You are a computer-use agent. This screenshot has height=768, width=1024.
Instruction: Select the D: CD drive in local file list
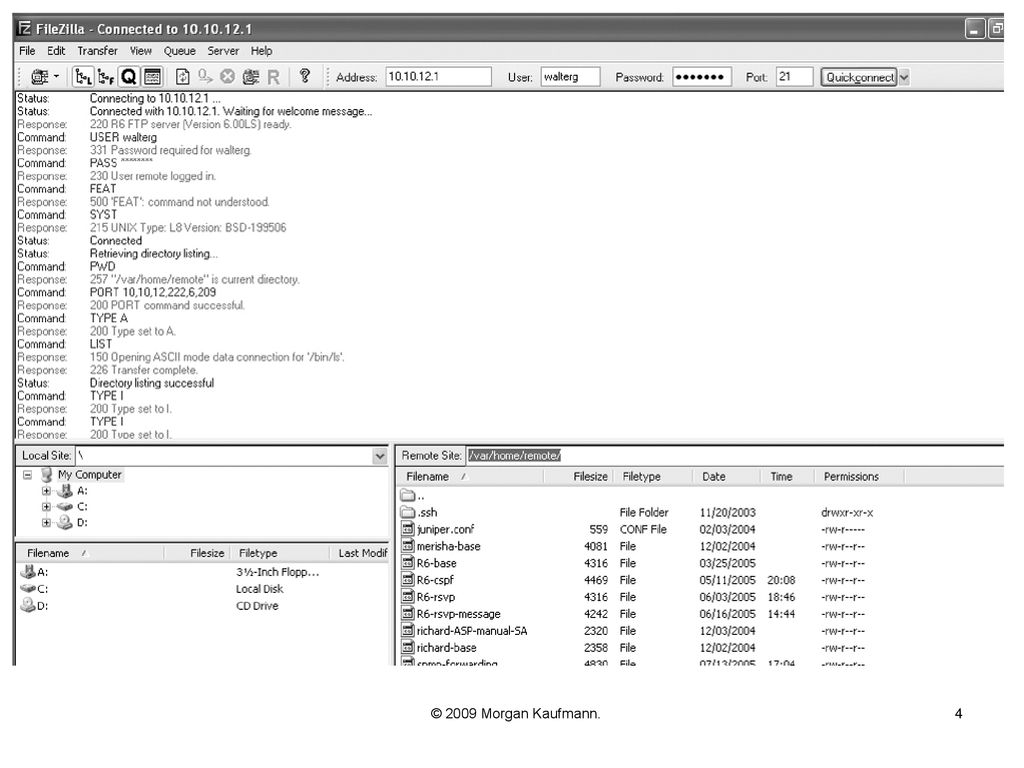[34, 606]
